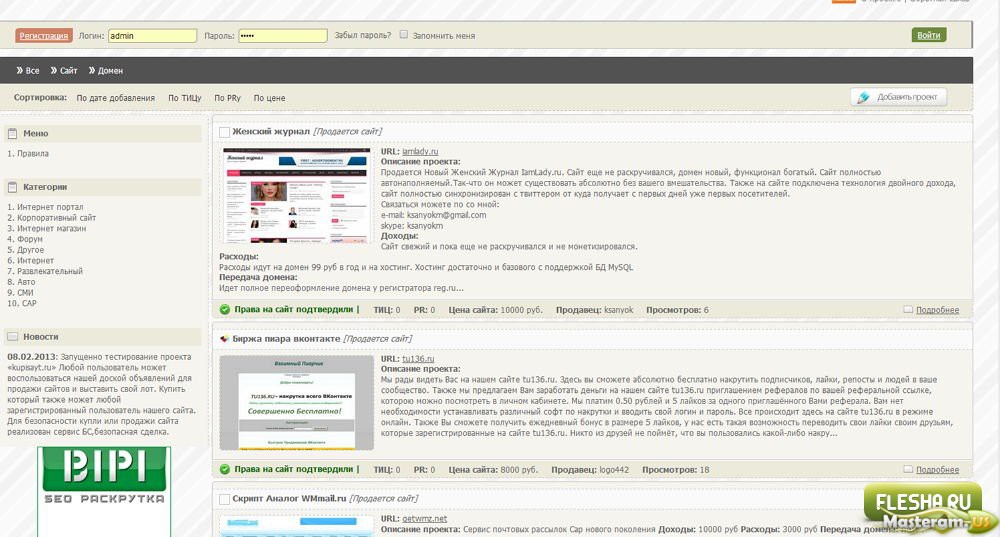Click seller name logo442
Viewport: 1000px width, 537px height.
pyautogui.click(x=614, y=469)
